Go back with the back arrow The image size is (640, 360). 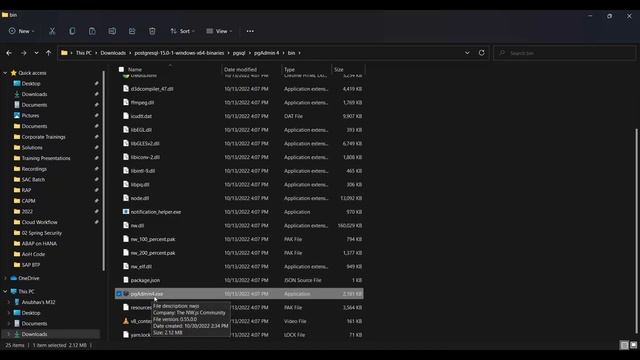9,53
